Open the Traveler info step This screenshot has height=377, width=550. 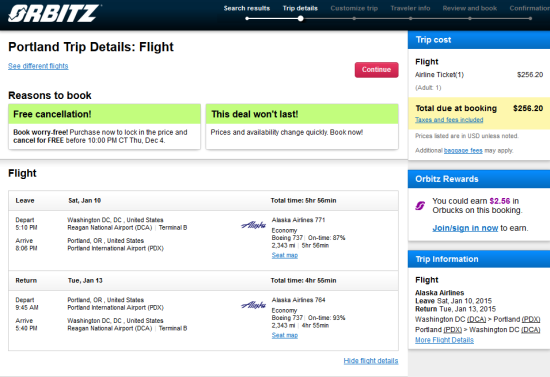pos(410,8)
